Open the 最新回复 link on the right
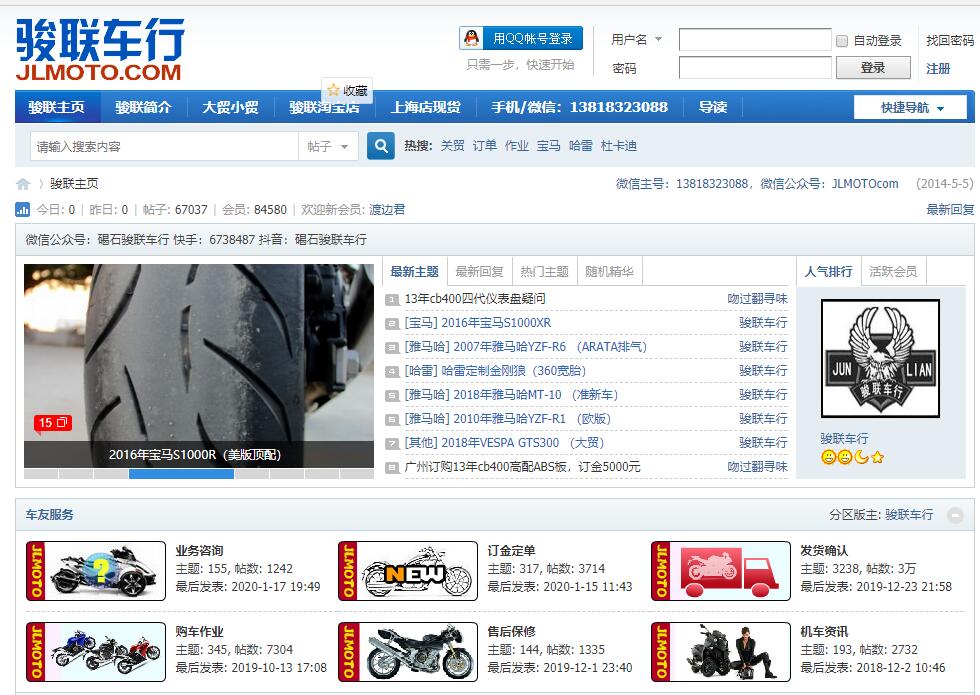This screenshot has width=980, height=695. point(950,209)
